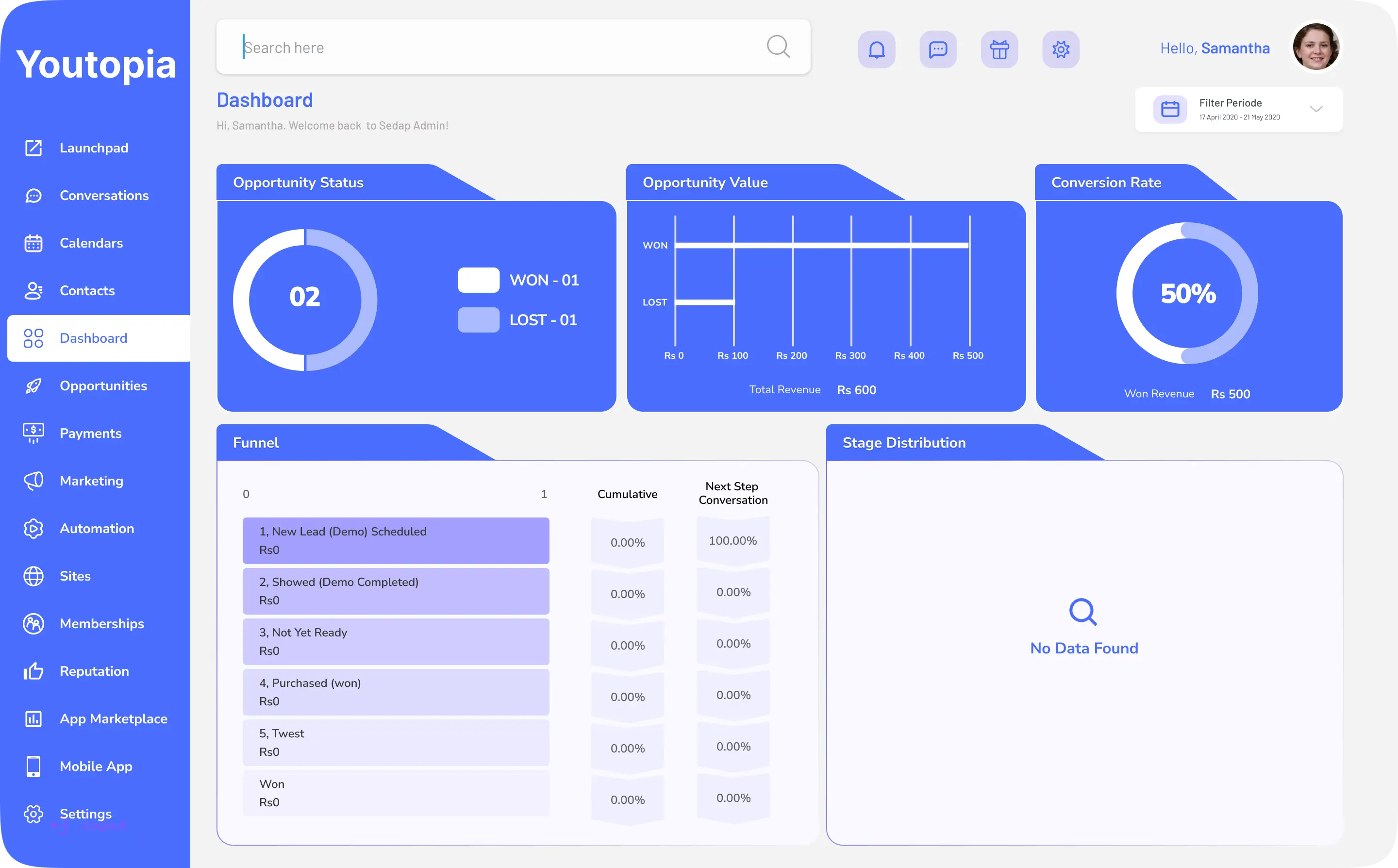Viewport: 1398px width, 868px height.
Task: Click the notification bell icon
Action: click(876, 50)
